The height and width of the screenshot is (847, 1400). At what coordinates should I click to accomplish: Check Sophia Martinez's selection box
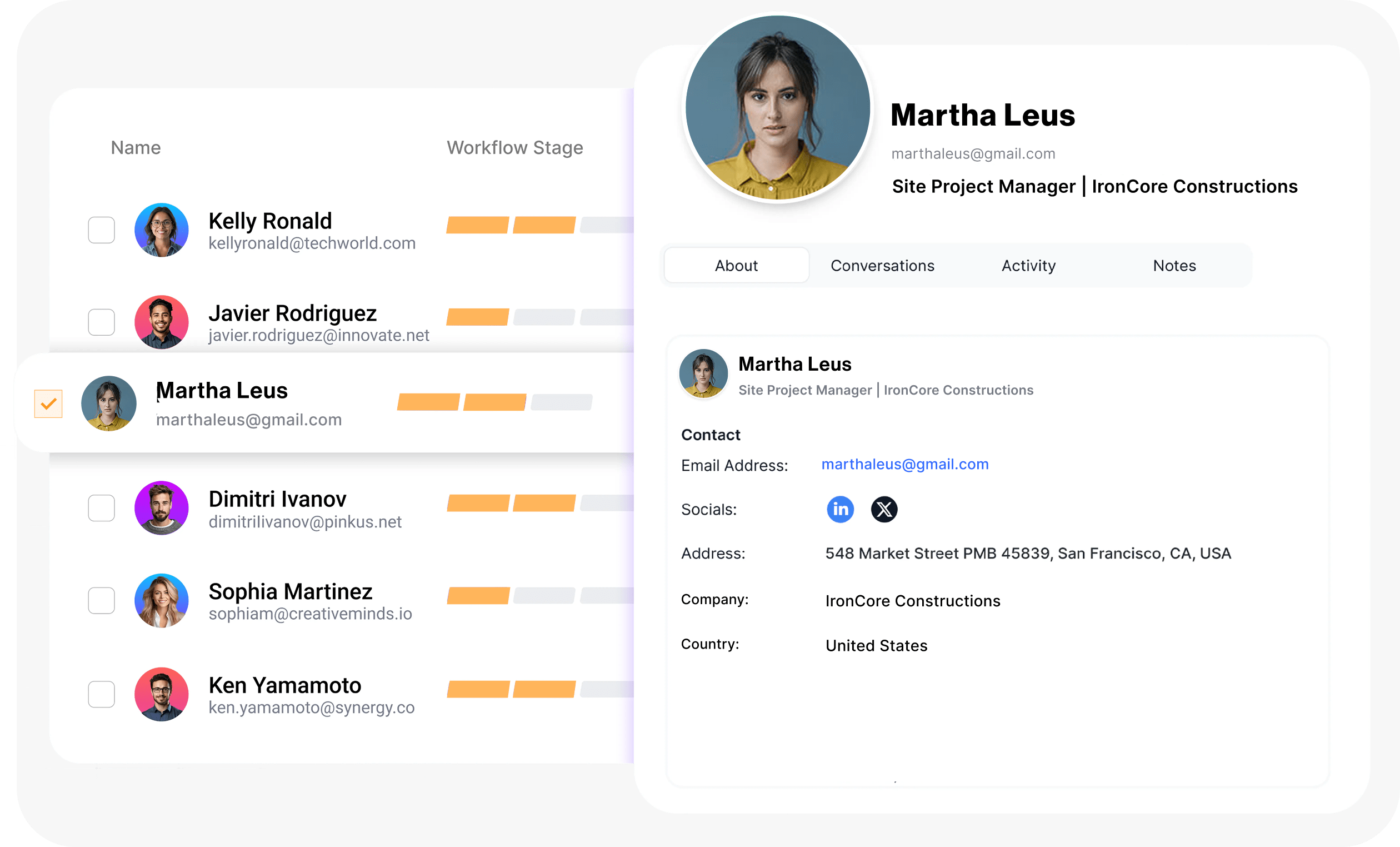coord(101,601)
